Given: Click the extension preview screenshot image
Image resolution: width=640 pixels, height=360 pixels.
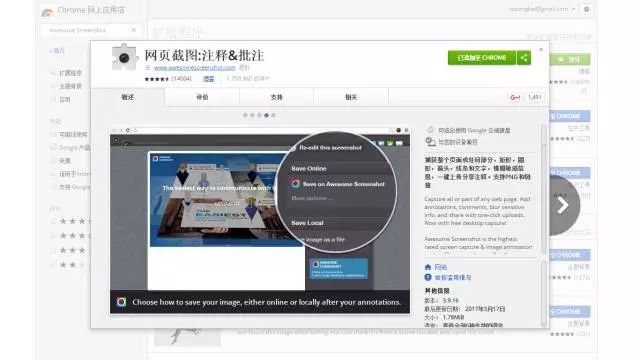Looking at the screenshot, I should click(x=260, y=220).
